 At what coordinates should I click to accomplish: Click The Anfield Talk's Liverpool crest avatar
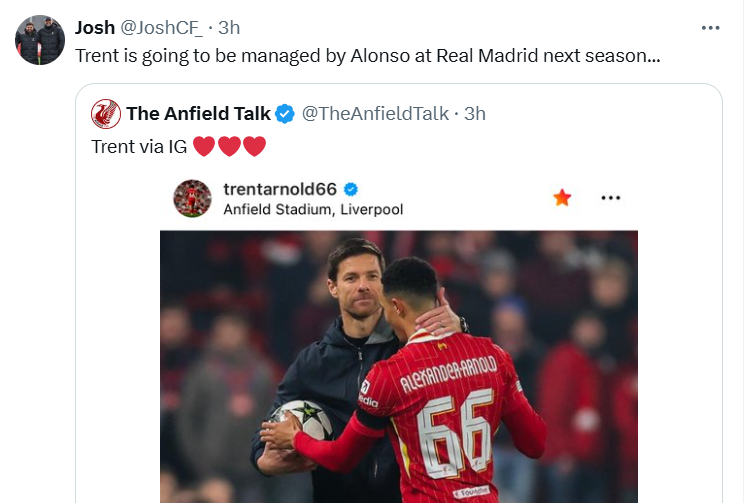[105, 114]
